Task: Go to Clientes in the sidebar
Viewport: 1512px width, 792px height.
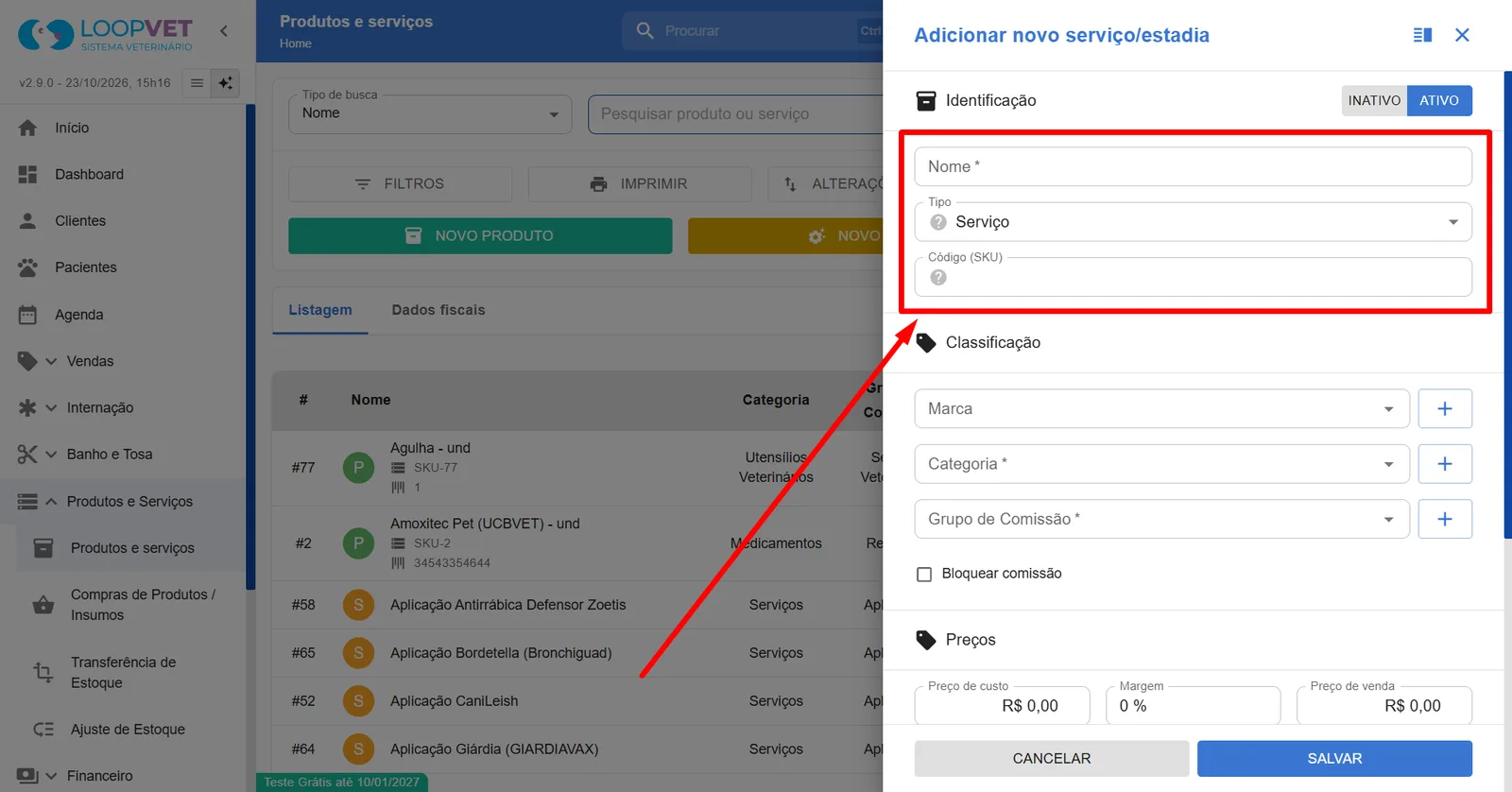Action: [80, 220]
